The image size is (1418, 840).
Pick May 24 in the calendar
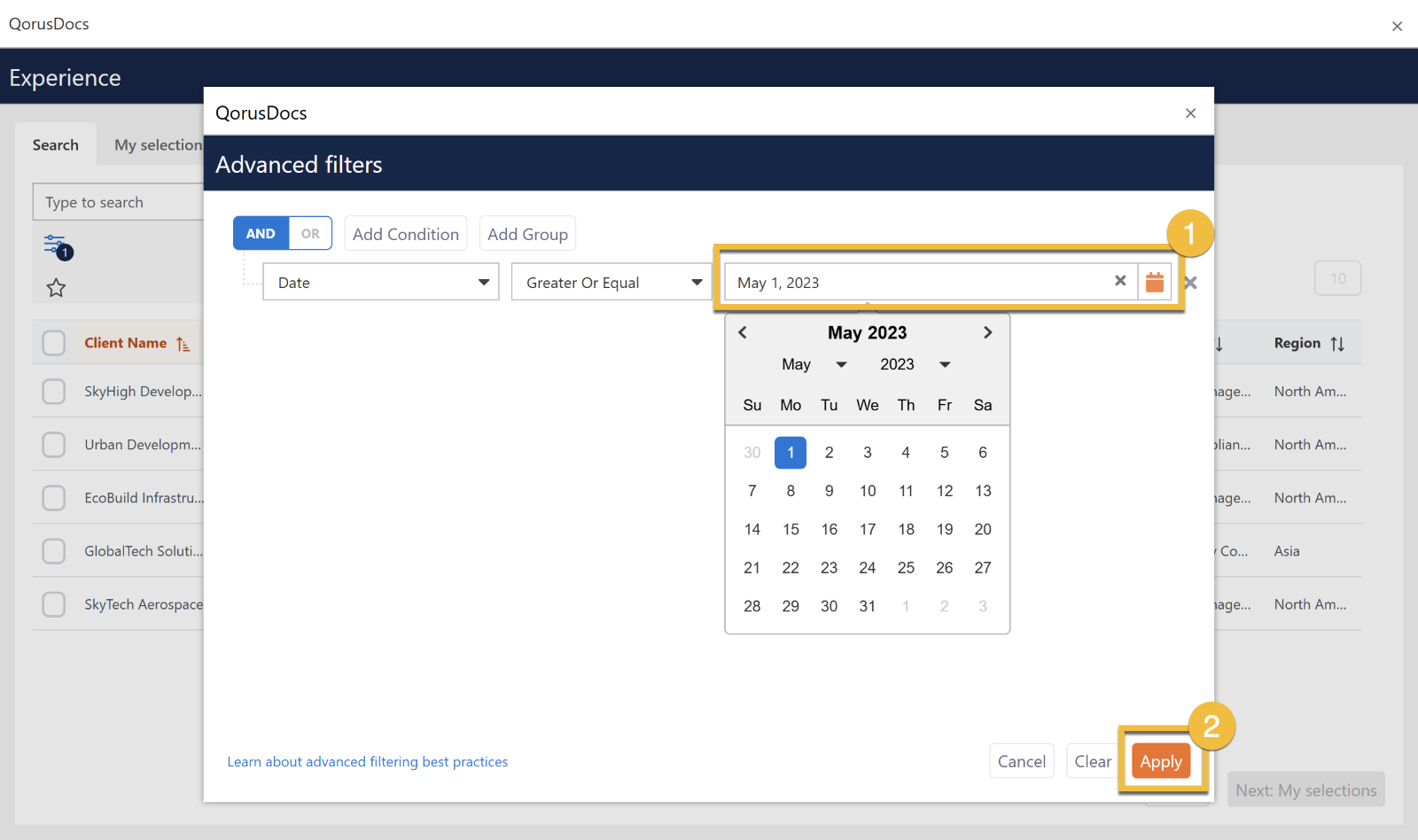click(868, 568)
